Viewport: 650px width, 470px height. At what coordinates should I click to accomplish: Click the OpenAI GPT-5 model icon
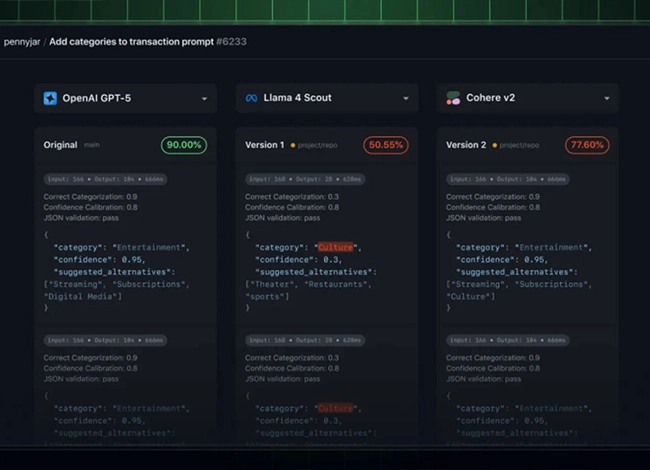pyautogui.click(x=50, y=98)
